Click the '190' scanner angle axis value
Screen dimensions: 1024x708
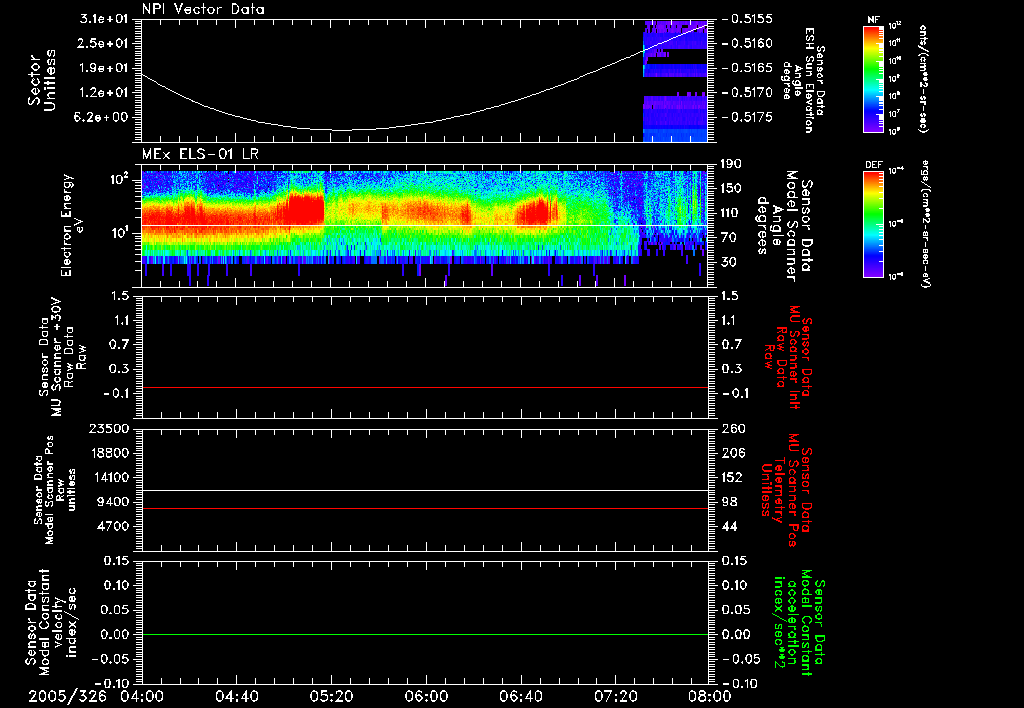tap(733, 164)
